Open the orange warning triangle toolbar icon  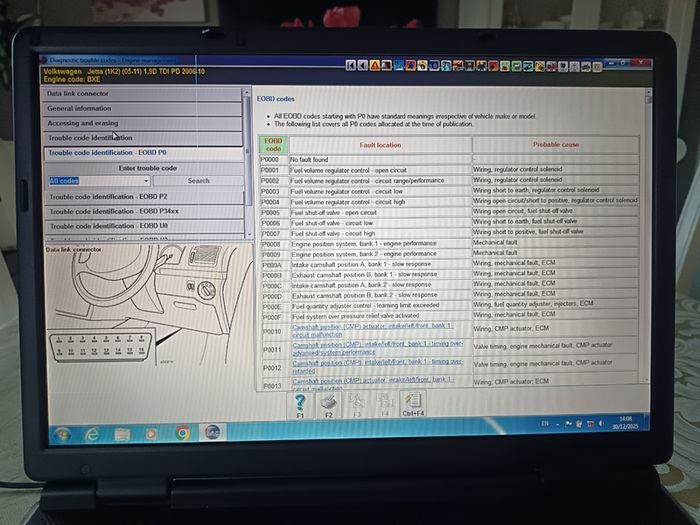(x=375, y=66)
